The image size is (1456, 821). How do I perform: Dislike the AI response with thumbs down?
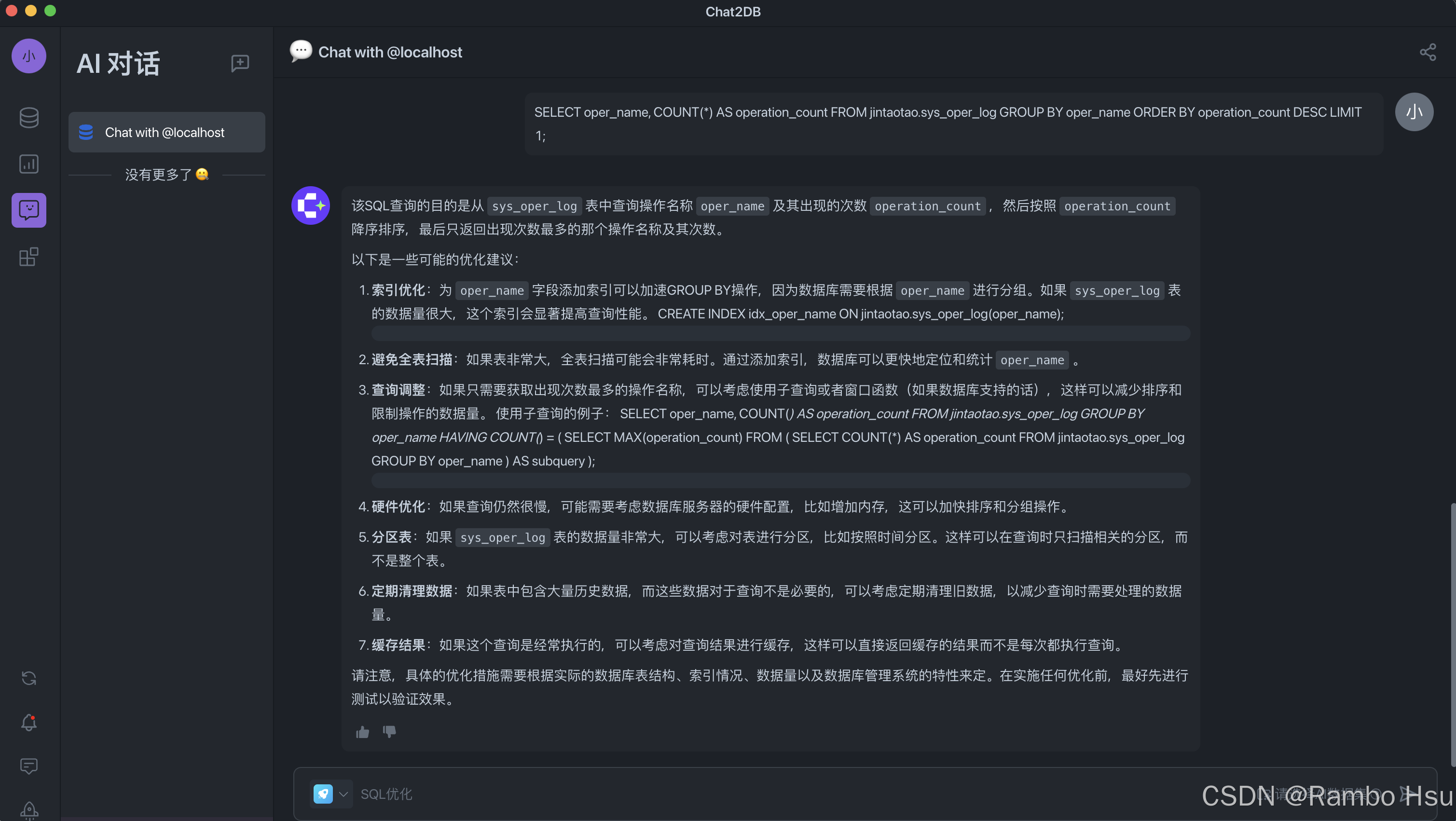pyautogui.click(x=389, y=732)
